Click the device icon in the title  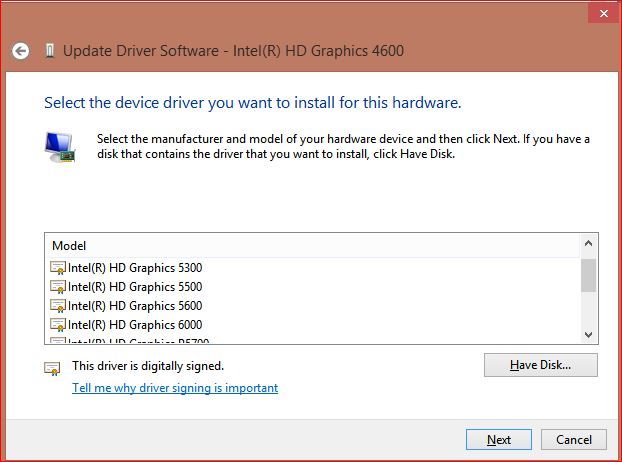[49, 50]
